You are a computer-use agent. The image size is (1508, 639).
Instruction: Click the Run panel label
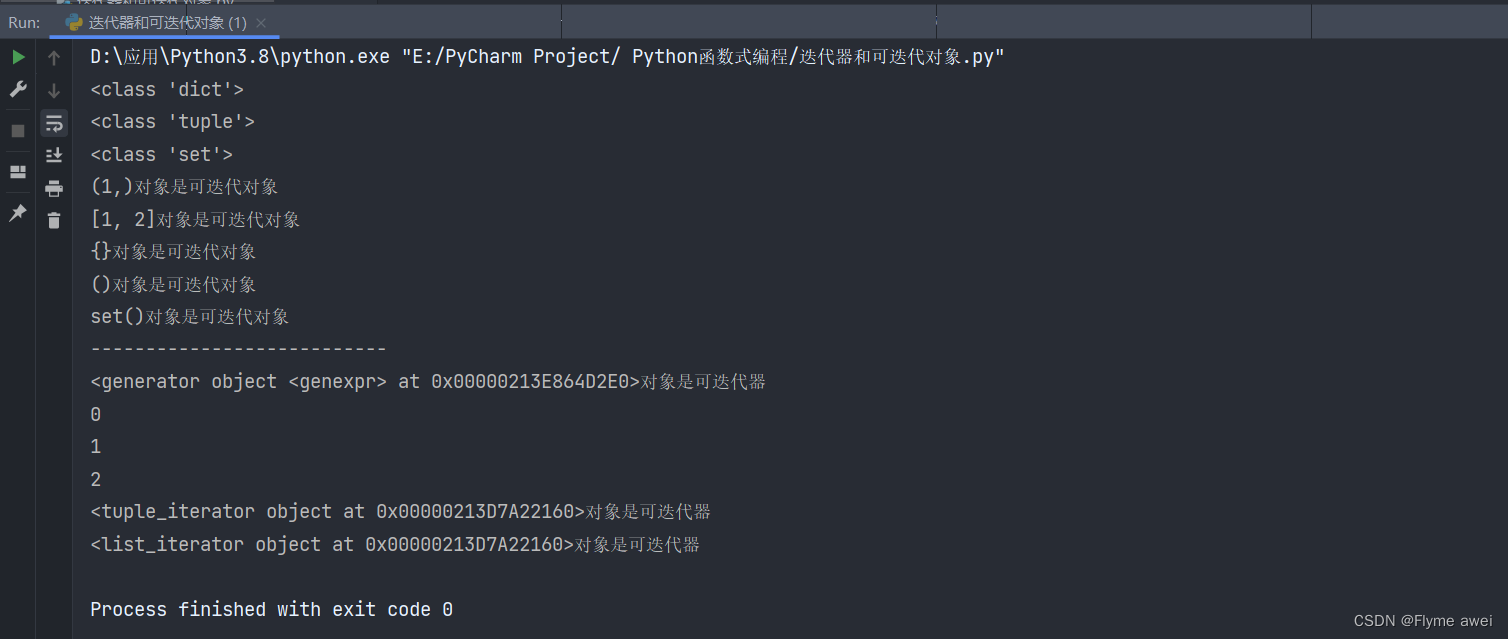click(24, 22)
